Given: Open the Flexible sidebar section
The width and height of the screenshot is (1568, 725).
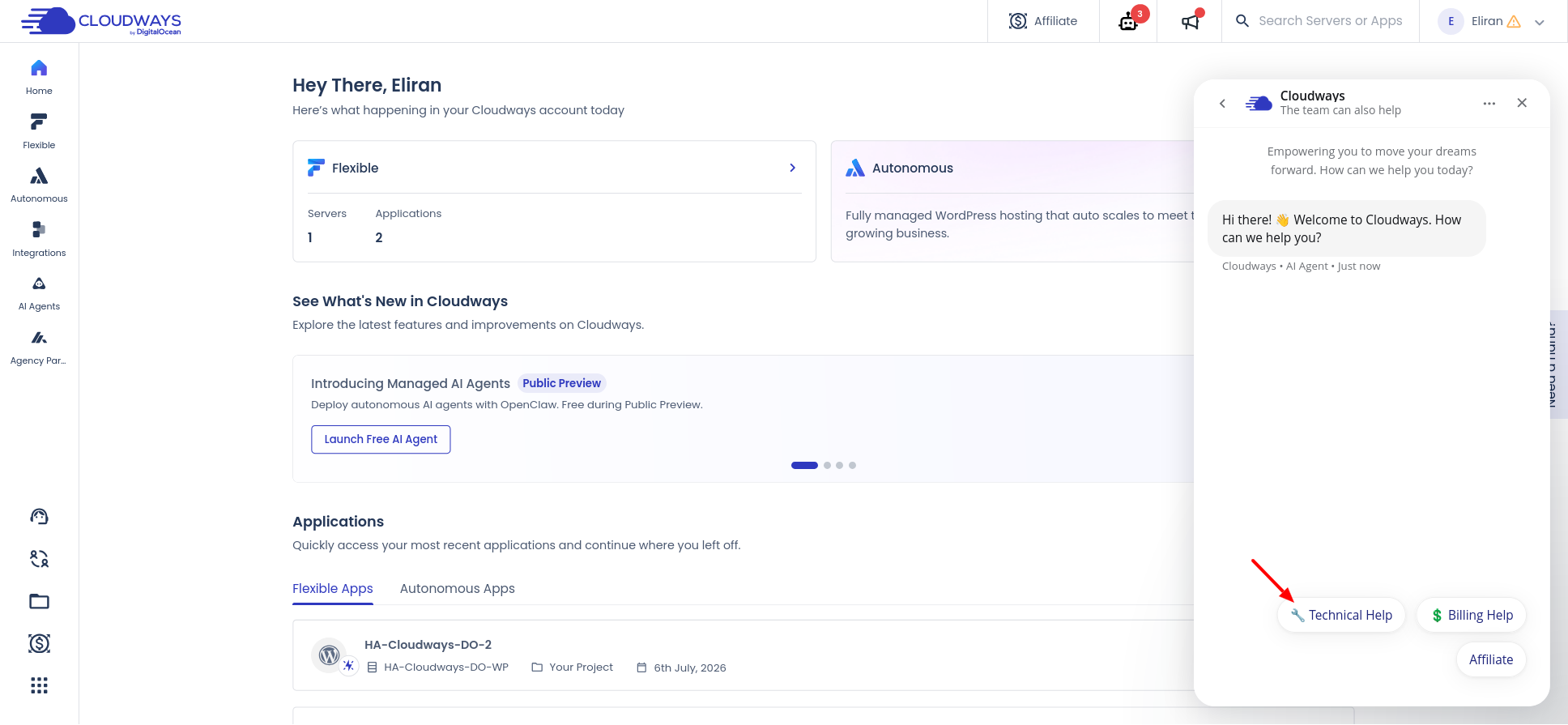Looking at the screenshot, I should 39,131.
